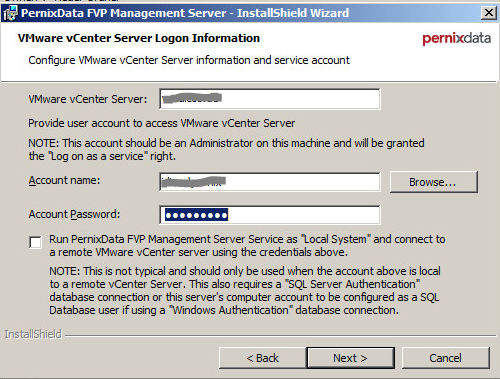500x379 pixels.
Task: Click the 'Account Password:' label
Action: (74, 214)
